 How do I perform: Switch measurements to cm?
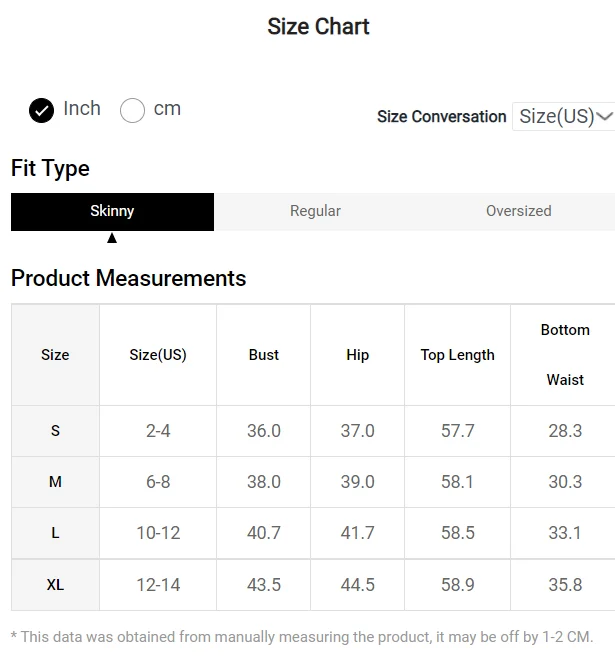point(132,110)
